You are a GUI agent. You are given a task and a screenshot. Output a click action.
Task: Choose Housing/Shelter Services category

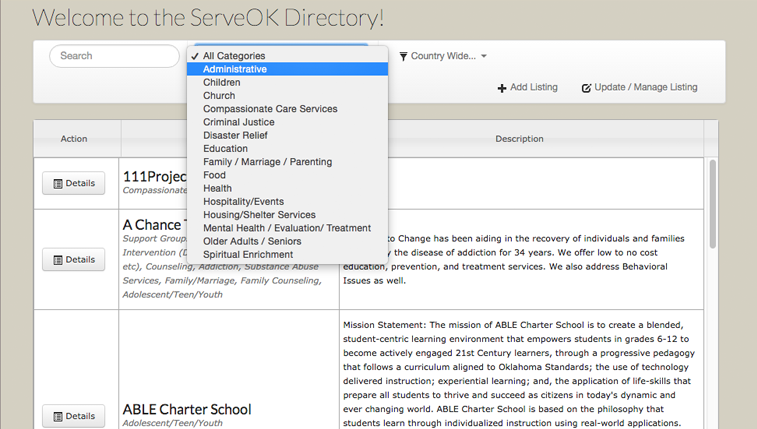pos(287,215)
